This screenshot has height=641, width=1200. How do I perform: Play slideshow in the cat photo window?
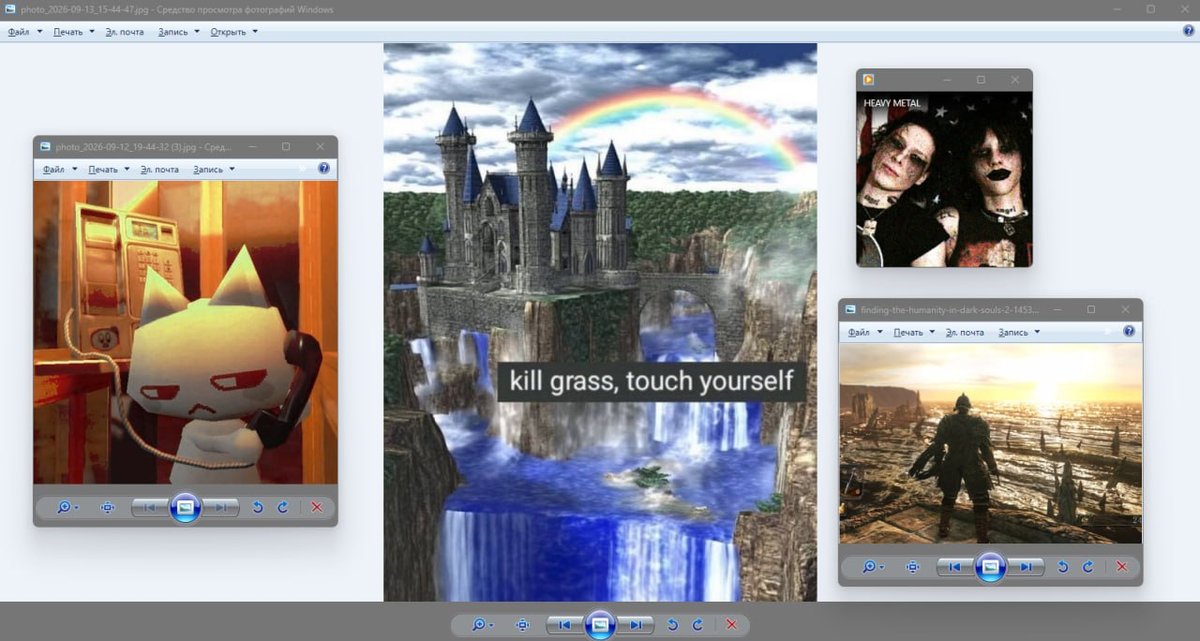click(x=185, y=508)
